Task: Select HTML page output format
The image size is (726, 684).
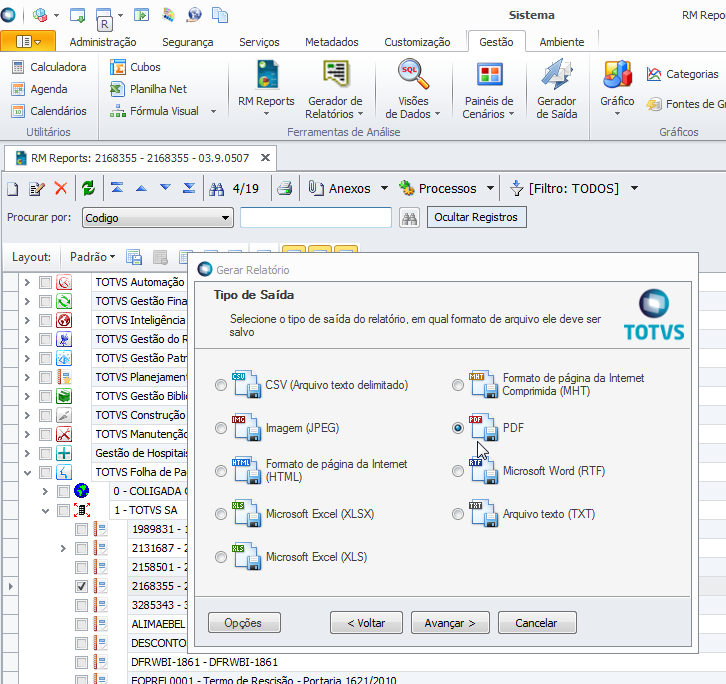Action: click(x=221, y=471)
